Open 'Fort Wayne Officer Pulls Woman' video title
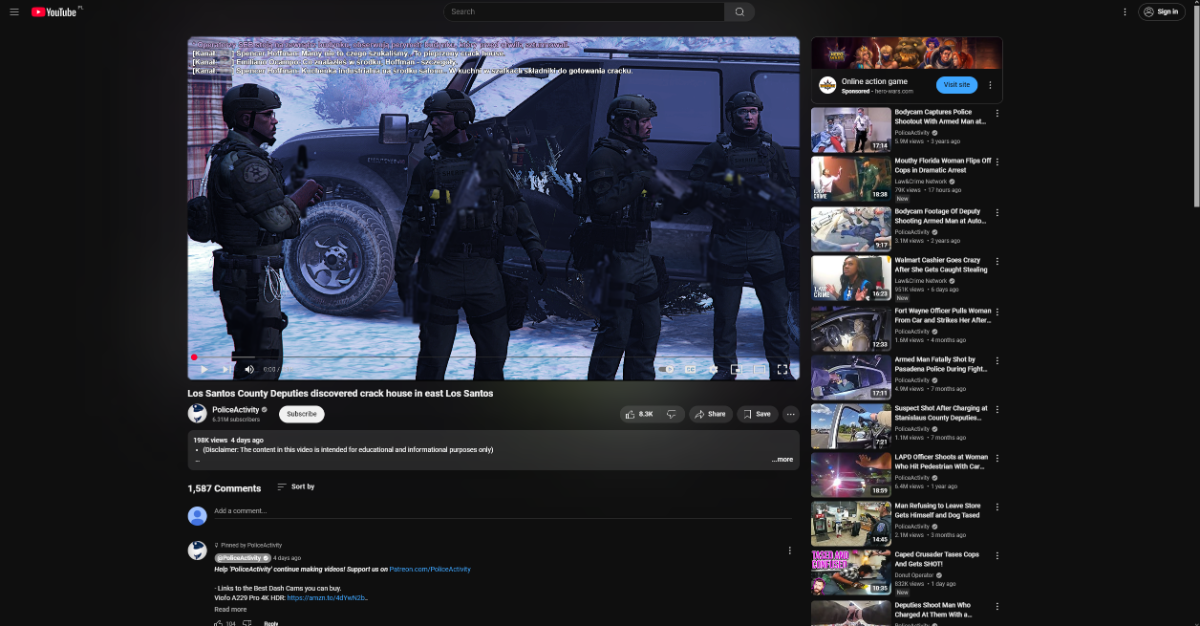The width and height of the screenshot is (1200, 626). [x=942, y=315]
